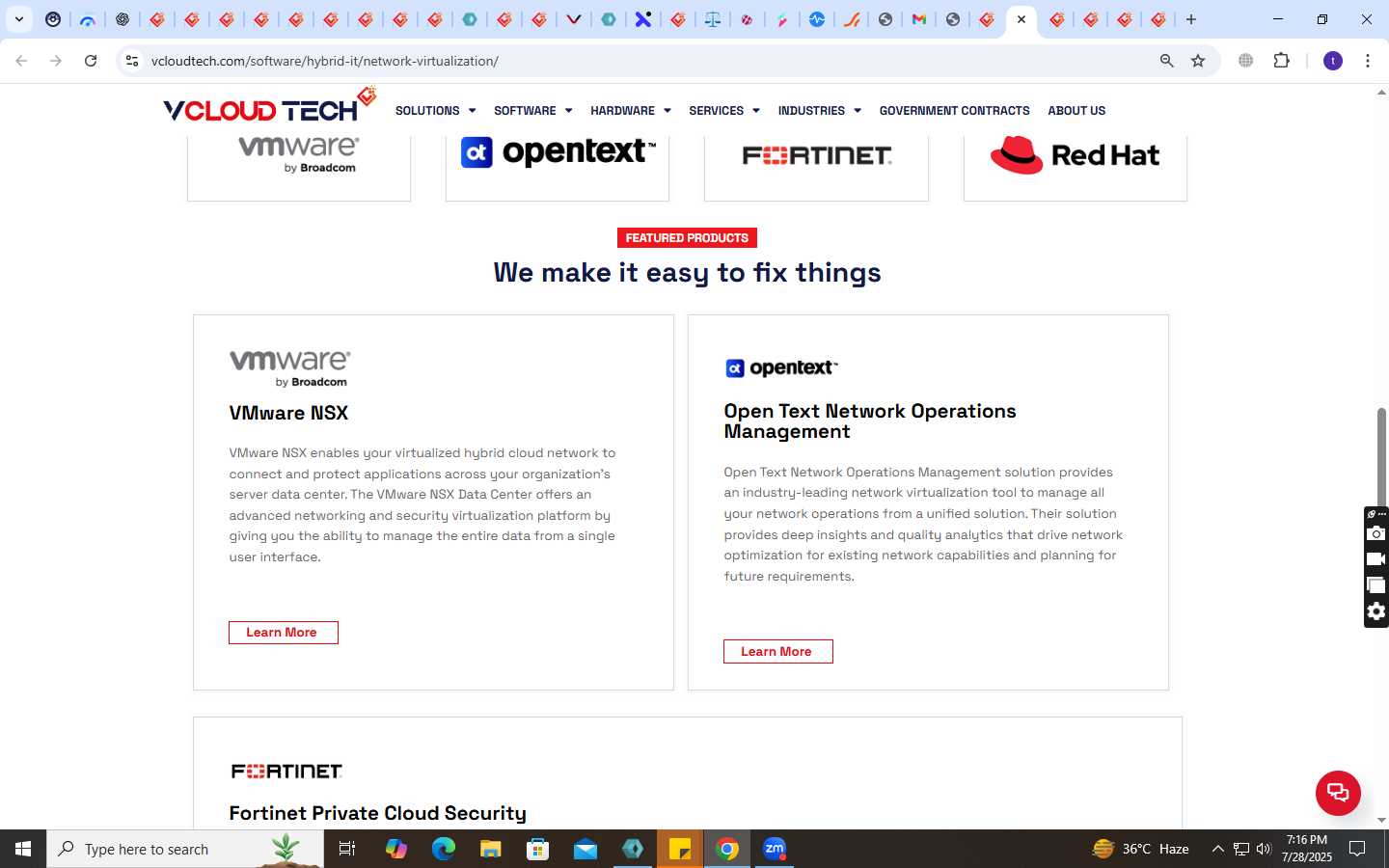The image size is (1389, 868).
Task: Open notification center icon
Action: [1357, 849]
